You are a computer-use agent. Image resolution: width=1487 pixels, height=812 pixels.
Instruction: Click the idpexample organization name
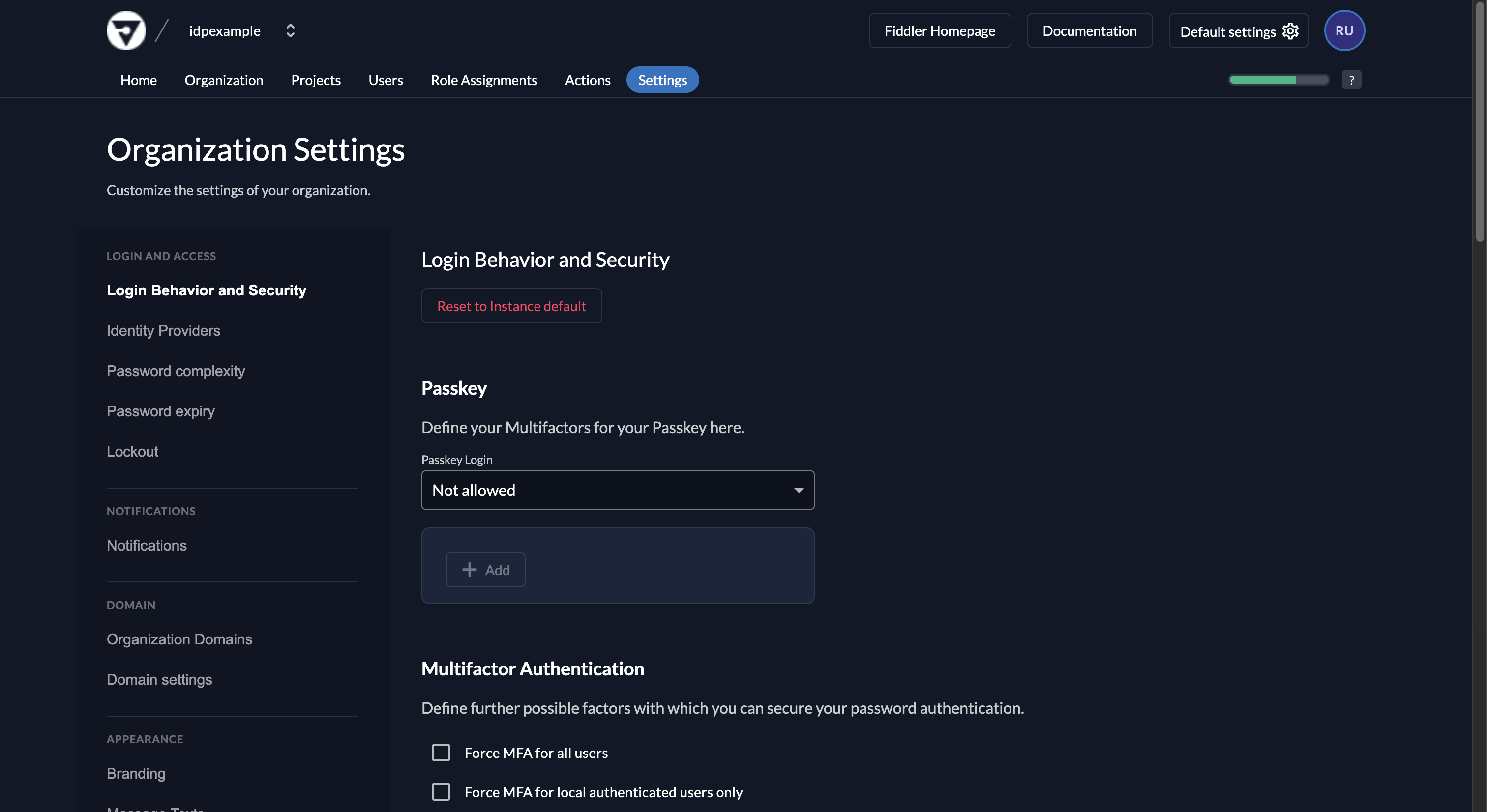click(x=225, y=30)
